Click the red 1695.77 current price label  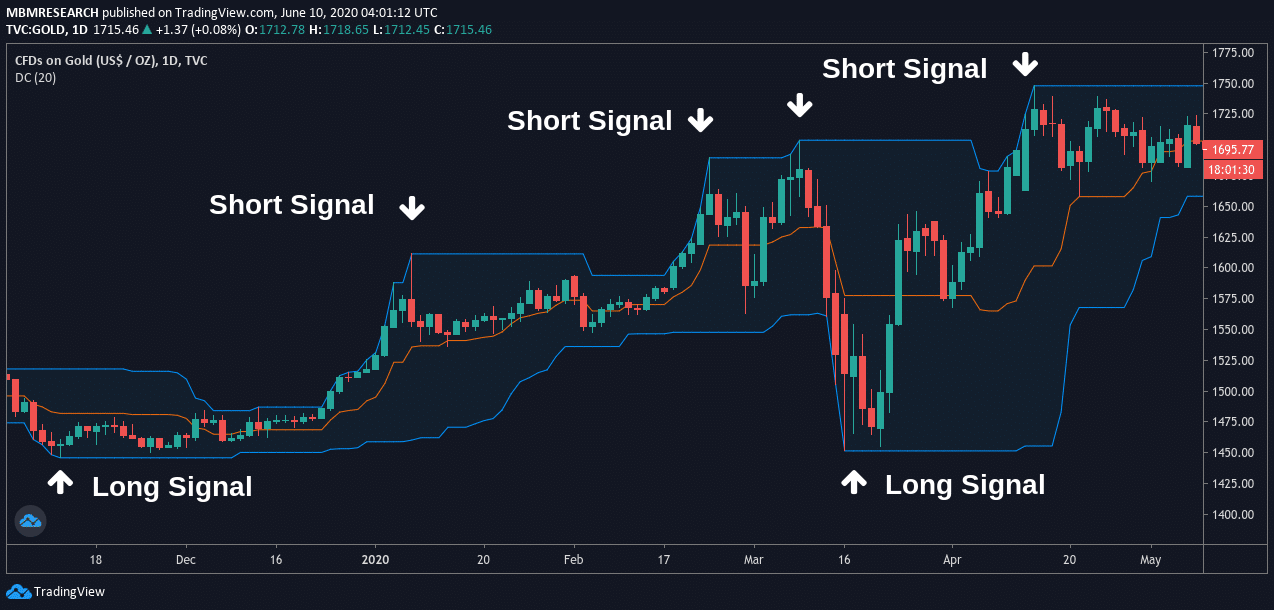[1233, 150]
